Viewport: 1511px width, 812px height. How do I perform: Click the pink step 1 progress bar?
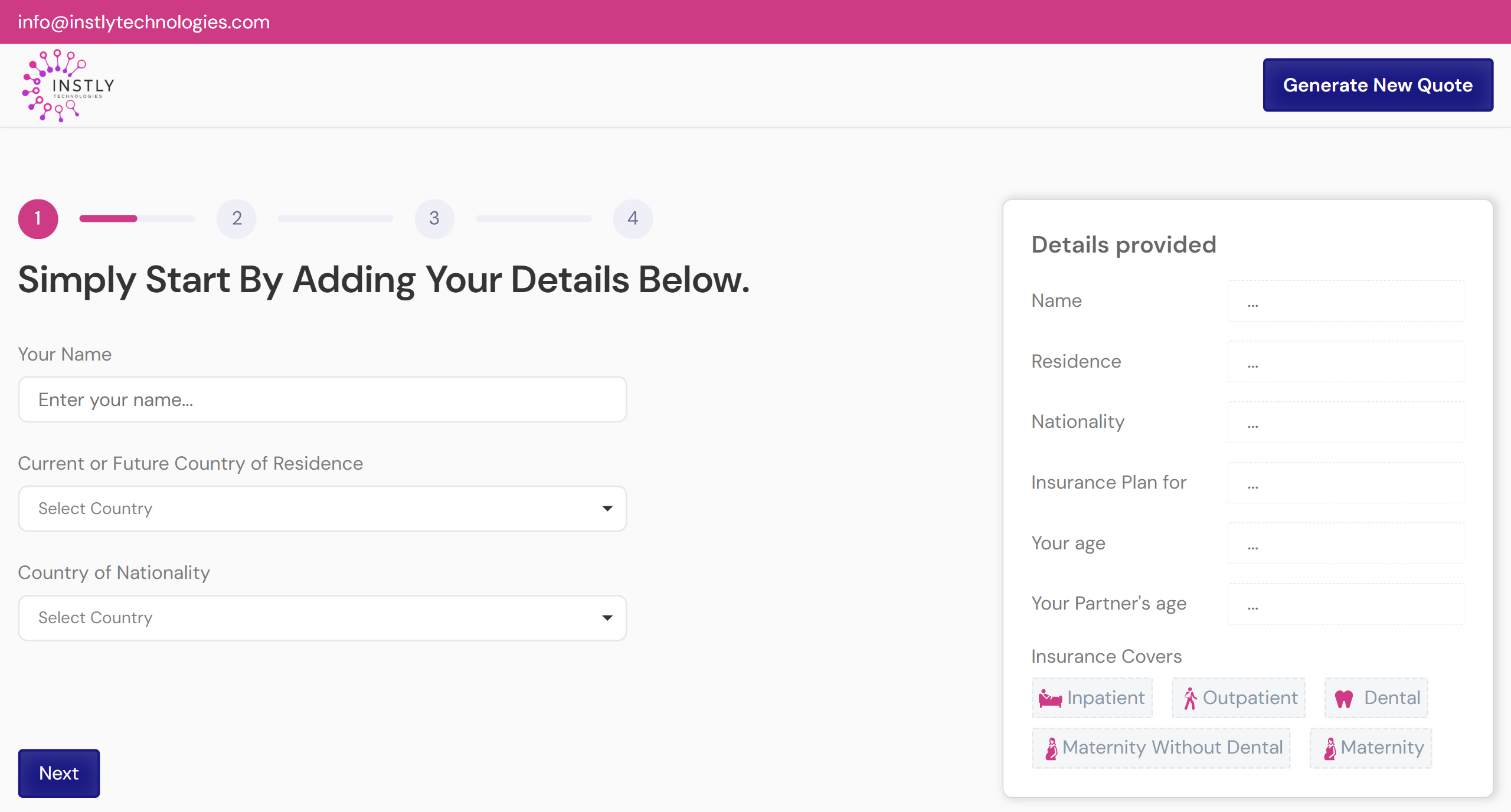click(x=109, y=219)
